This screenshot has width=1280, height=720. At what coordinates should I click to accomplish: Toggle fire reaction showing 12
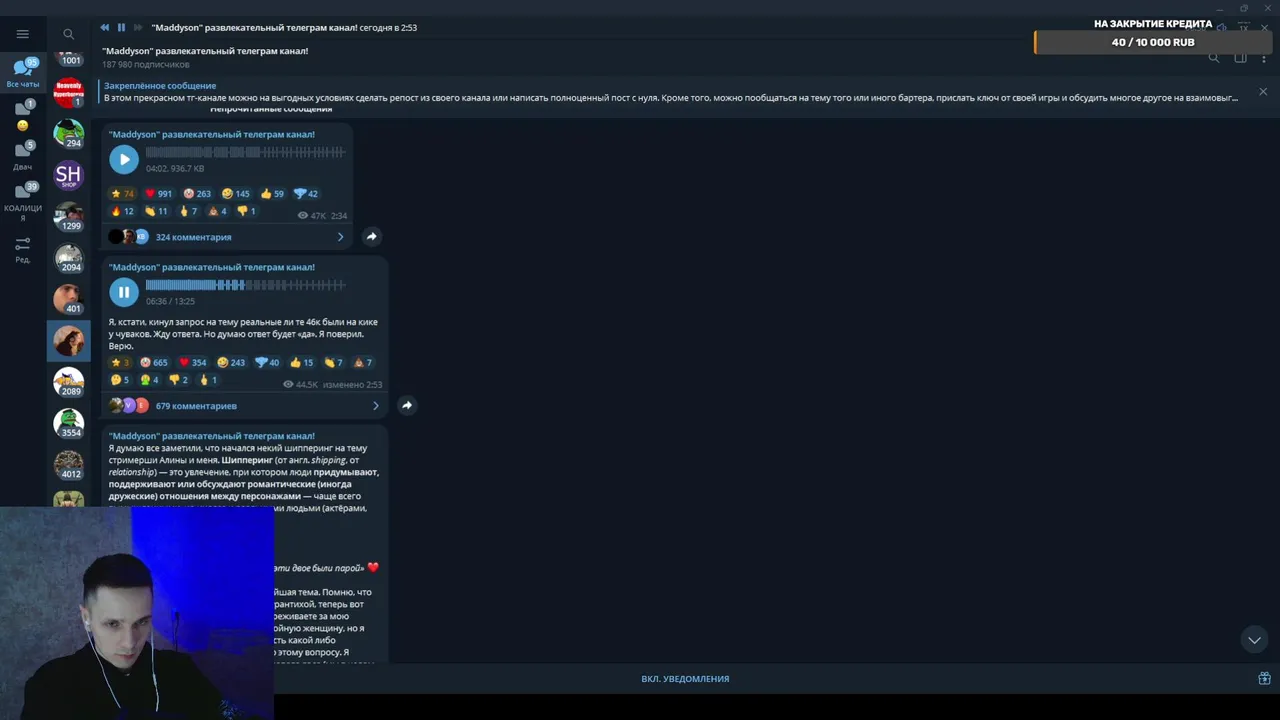click(124, 212)
